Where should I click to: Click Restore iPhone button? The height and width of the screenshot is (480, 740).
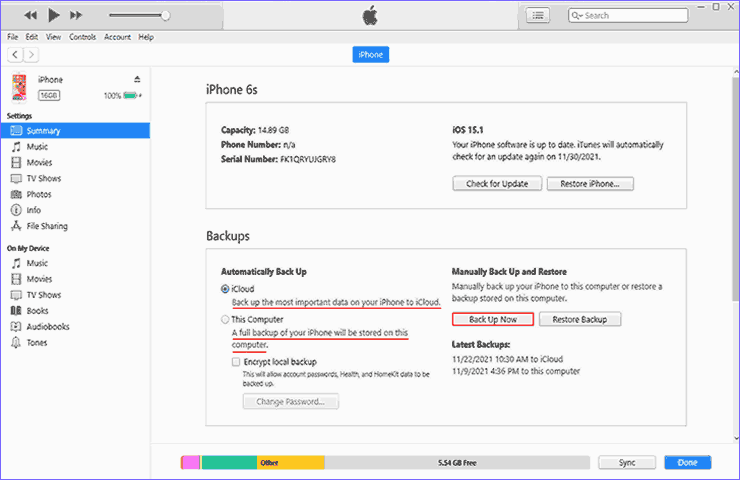click(590, 184)
